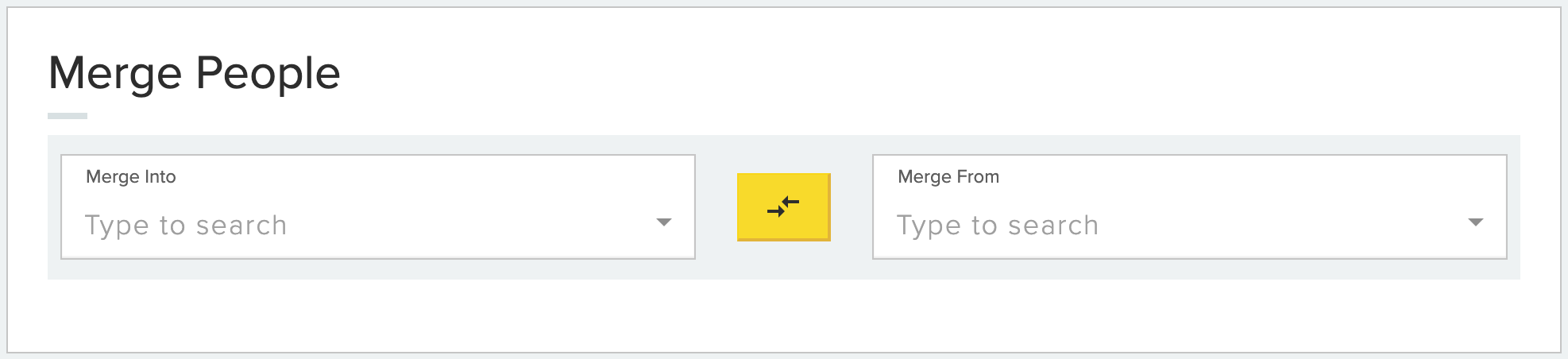The image size is (1568, 359).
Task: Click the gray underline accent below heading
Action: click(68, 116)
